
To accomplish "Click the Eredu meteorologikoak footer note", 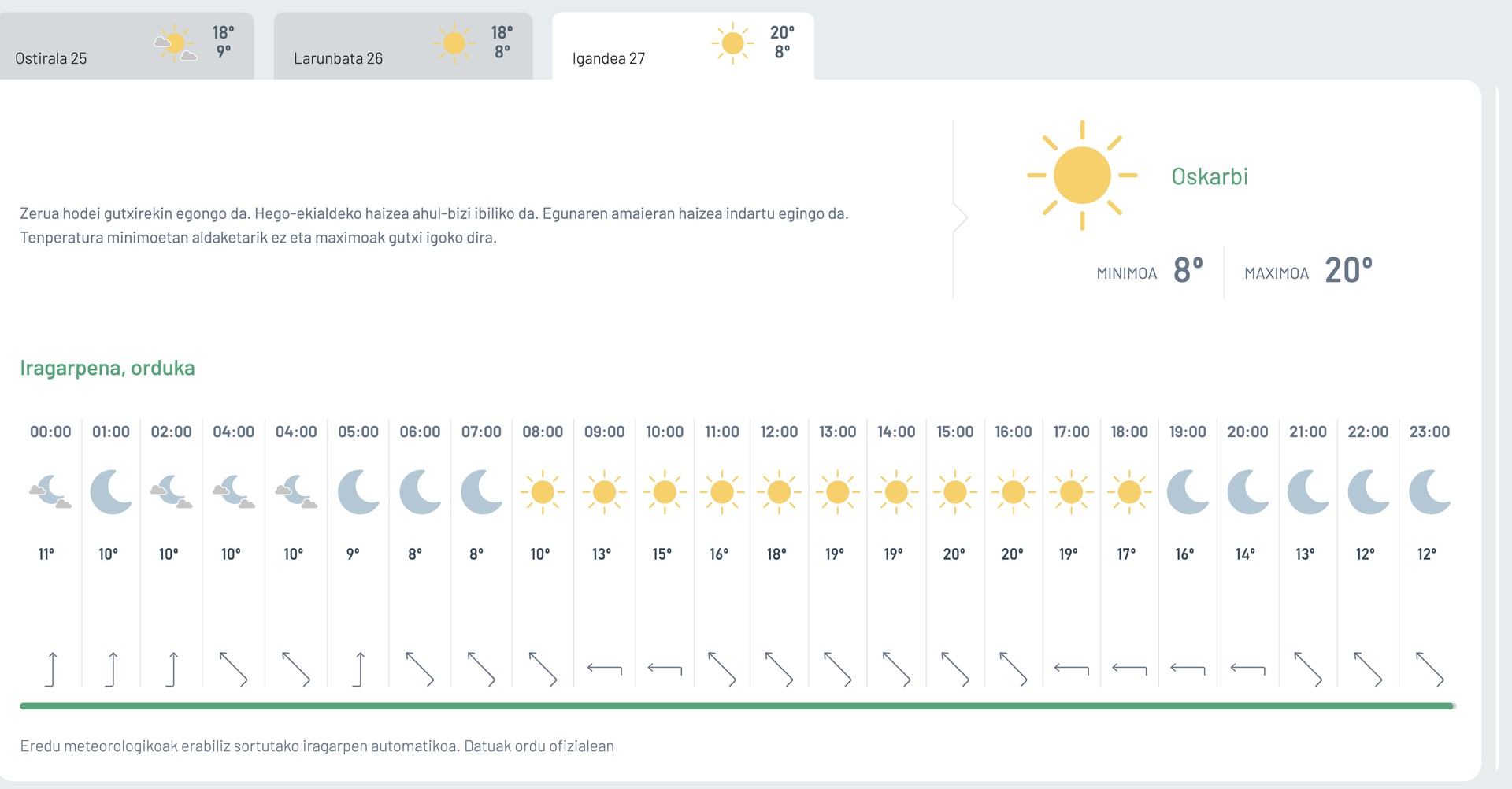I will [x=317, y=746].
